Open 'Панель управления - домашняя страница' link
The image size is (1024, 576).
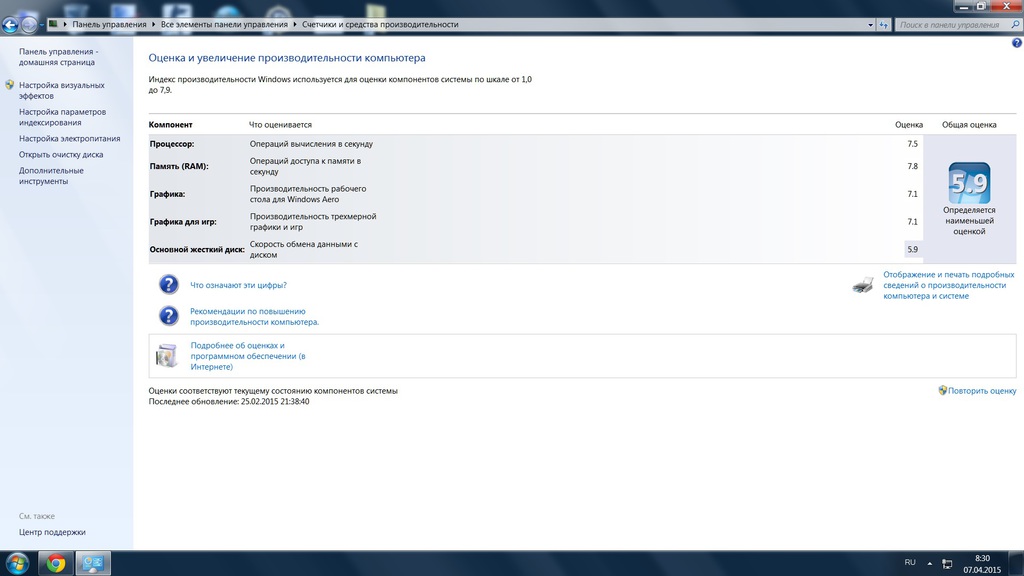point(59,57)
